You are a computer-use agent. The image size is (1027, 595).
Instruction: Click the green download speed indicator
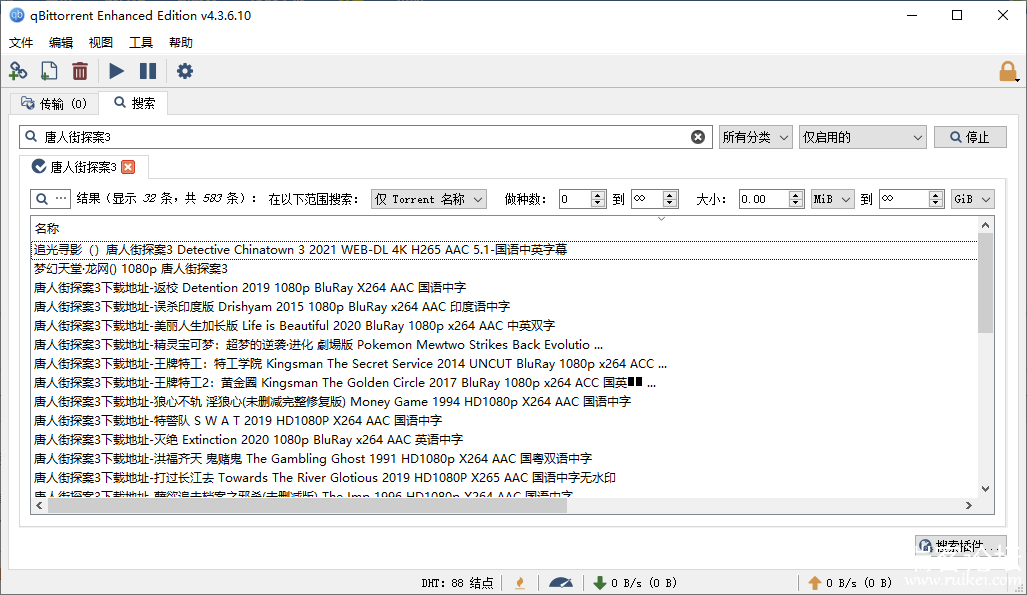click(635, 583)
